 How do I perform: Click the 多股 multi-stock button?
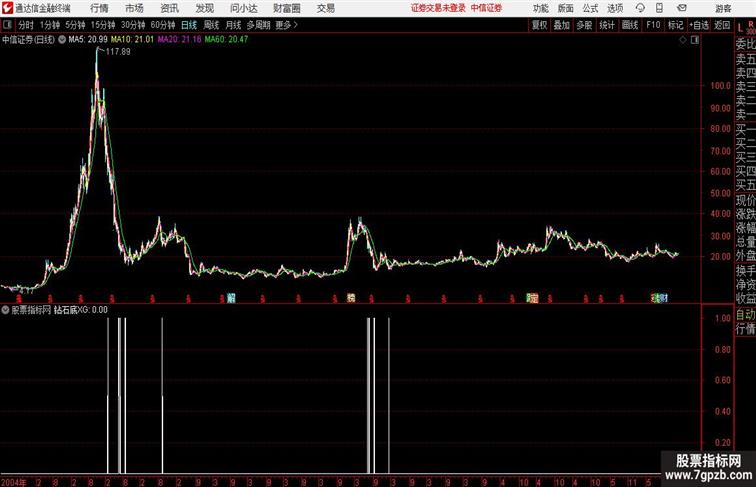[584, 25]
